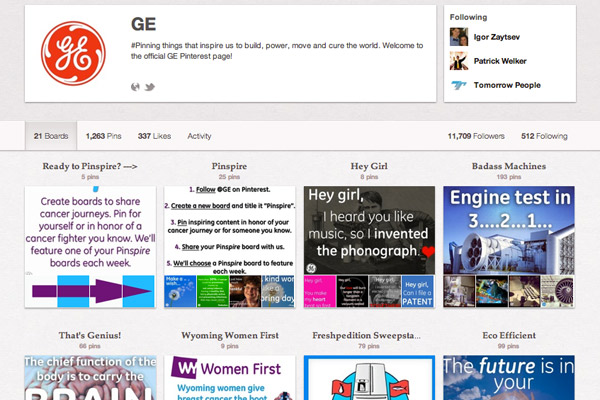Switch to the Activity tab
600x400 pixels.
tap(199, 136)
